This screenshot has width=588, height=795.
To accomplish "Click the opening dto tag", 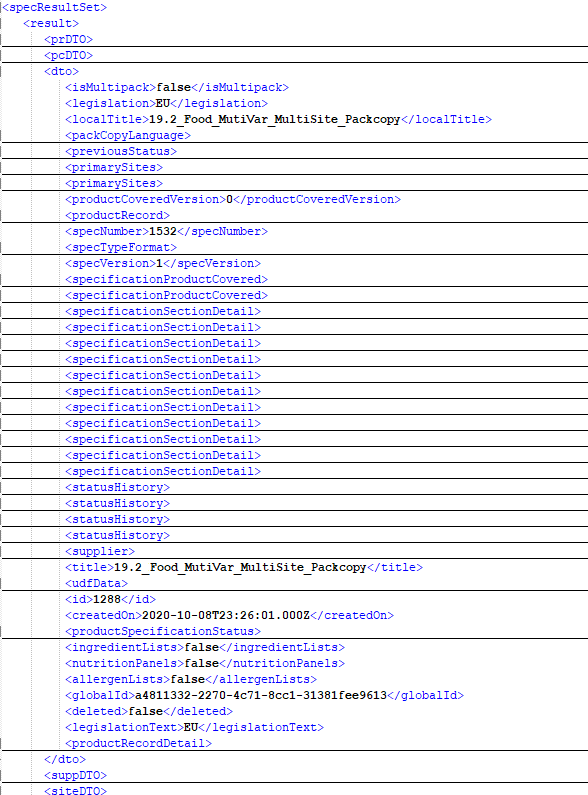I will click(x=61, y=71).
